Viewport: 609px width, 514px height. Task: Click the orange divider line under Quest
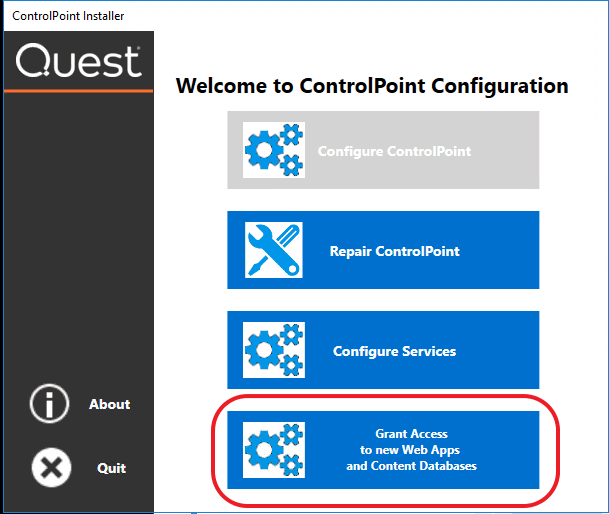[79, 92]
